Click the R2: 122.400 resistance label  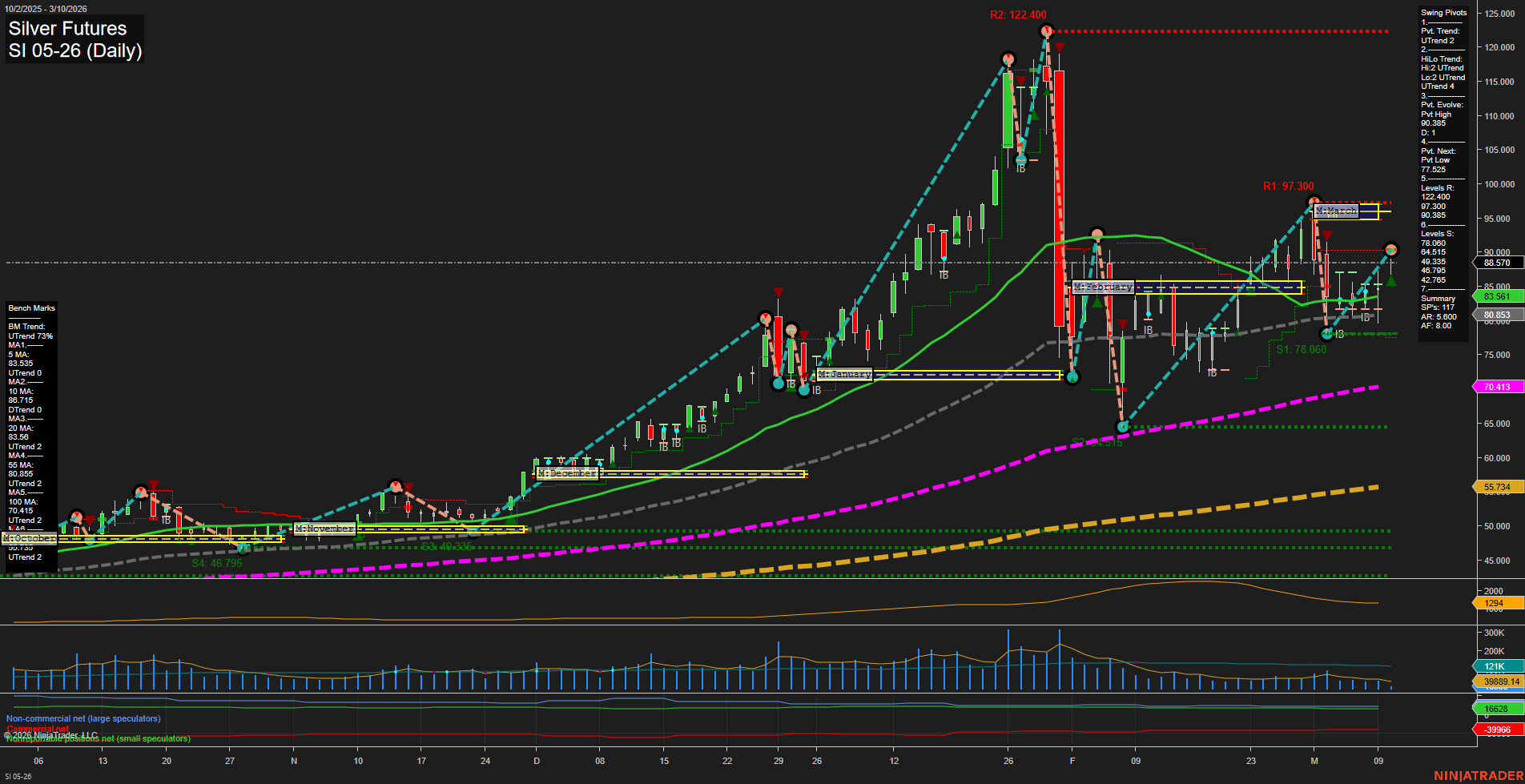pyautogui.click(x=1019, y=14)
